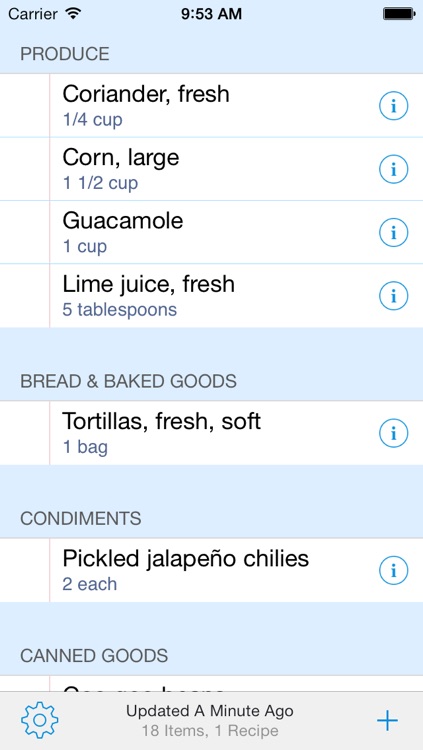Mark Guacamole as bought in left margin

(x=24, y=232)
